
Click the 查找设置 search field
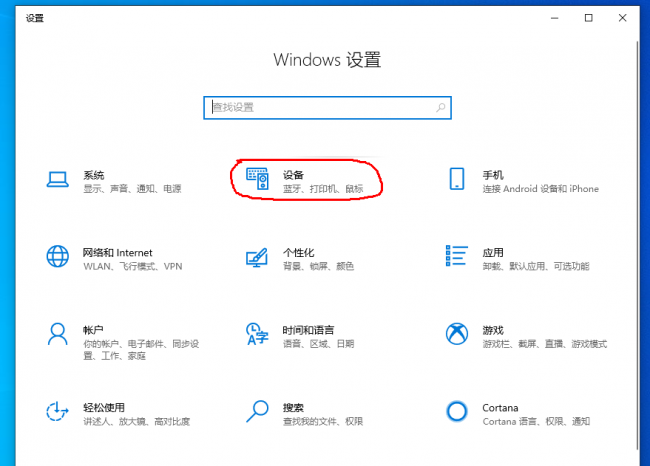pos(327,108)
